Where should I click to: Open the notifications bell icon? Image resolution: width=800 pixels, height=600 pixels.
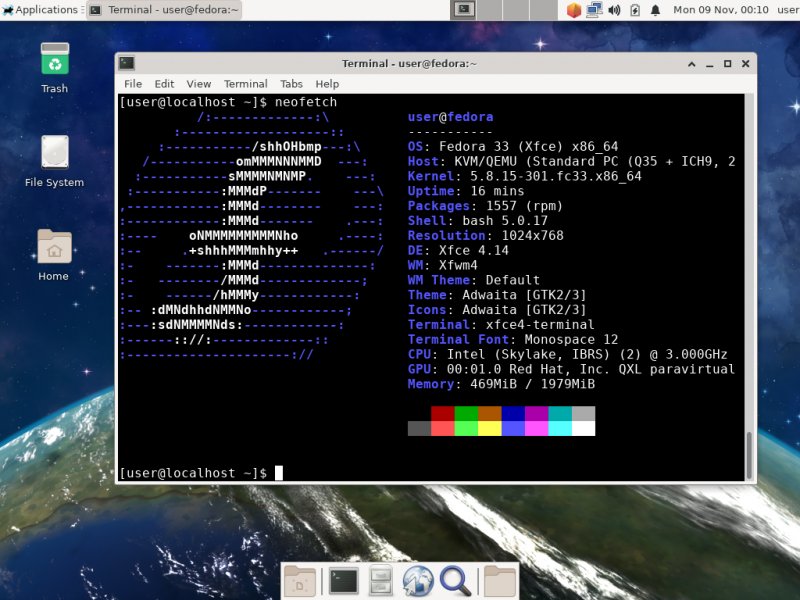coord(656,10)
